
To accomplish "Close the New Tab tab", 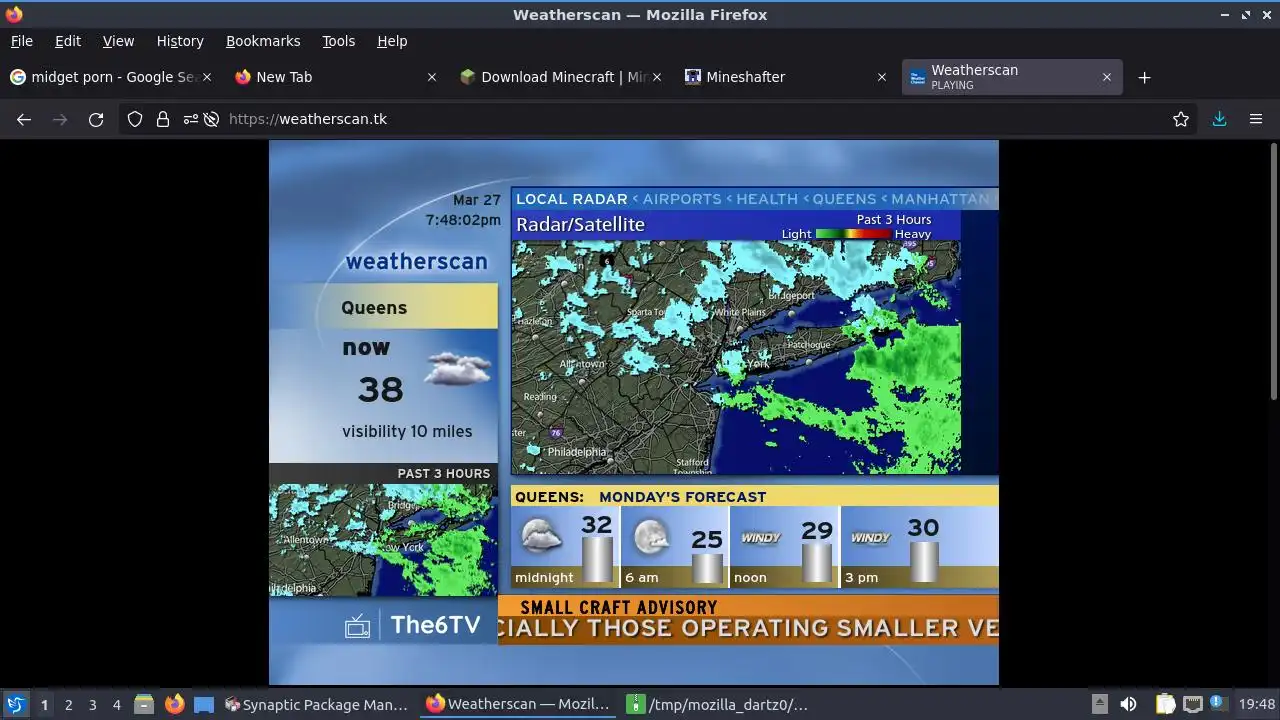I will [432, 77].
